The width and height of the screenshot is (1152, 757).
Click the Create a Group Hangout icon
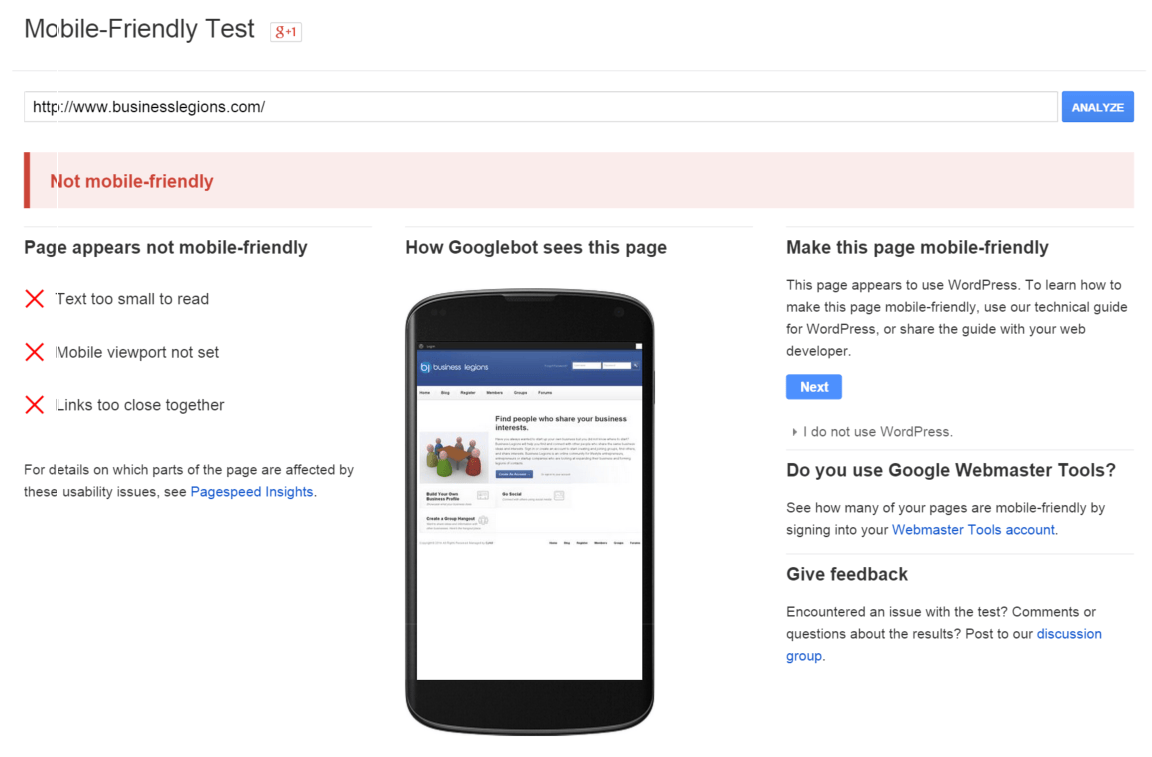pyautogui.click(x=483, y=520)
